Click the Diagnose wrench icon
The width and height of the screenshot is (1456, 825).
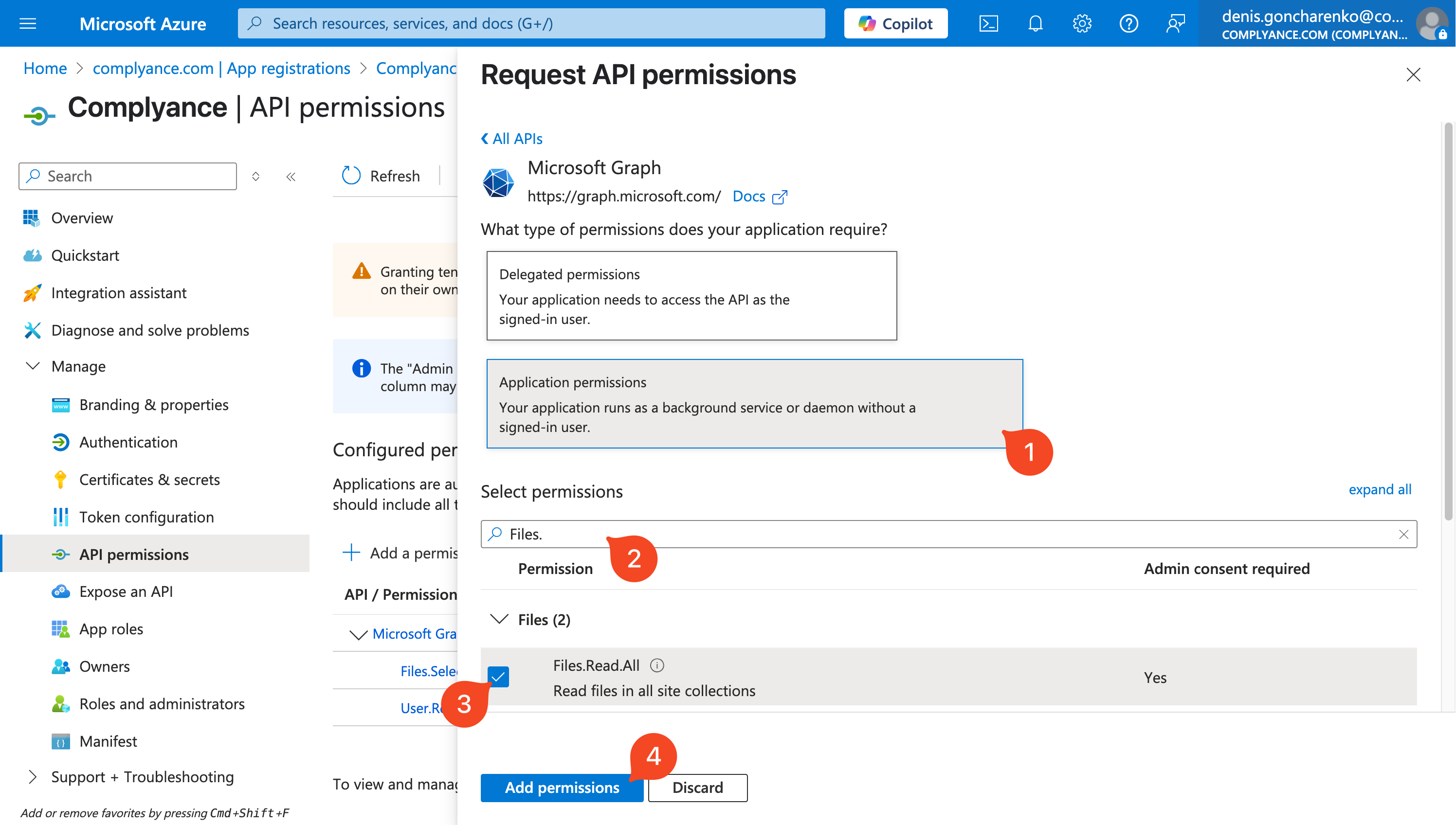point(32,330)
